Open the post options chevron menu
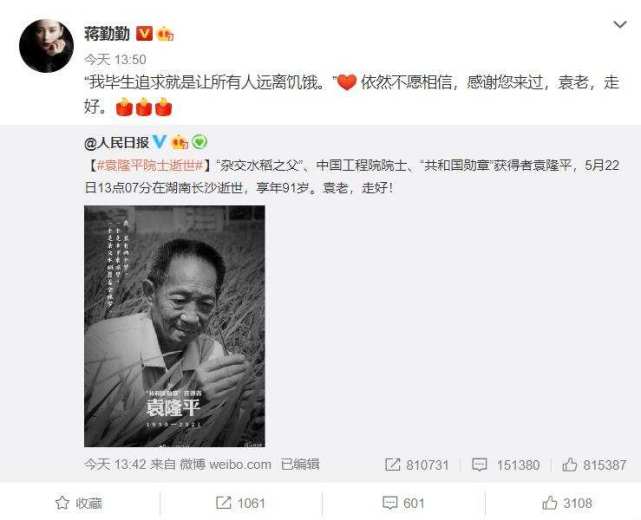The height and width of the screenshot is (520, 641). coord(620,25)
